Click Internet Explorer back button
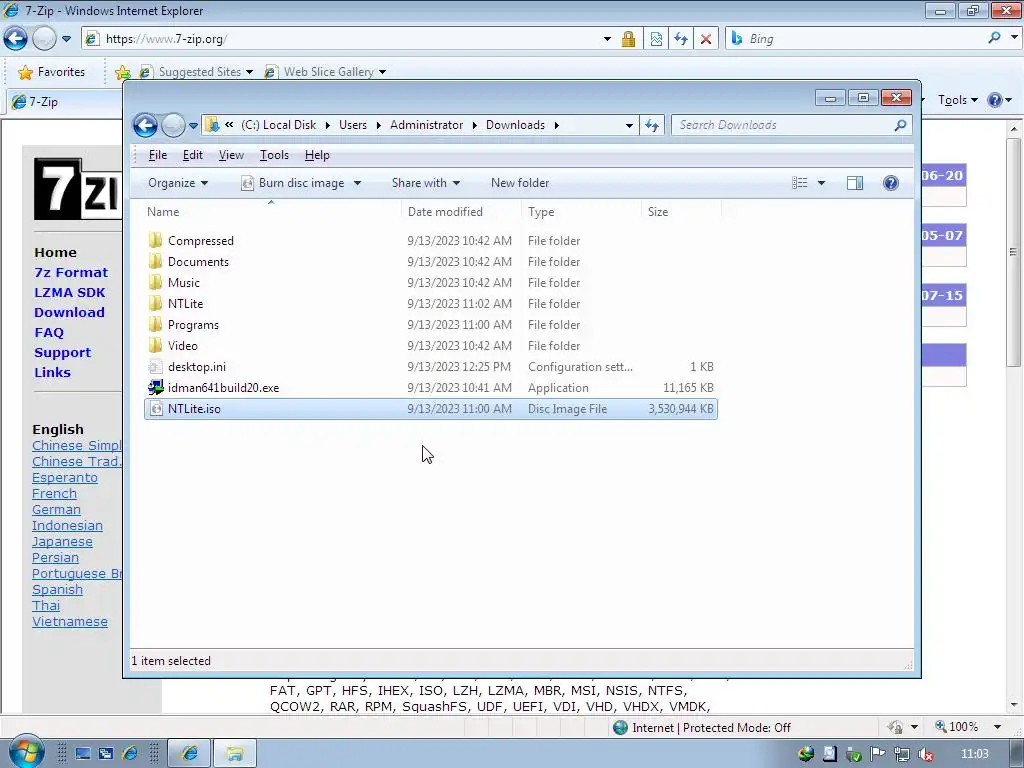 coord(16,39)
